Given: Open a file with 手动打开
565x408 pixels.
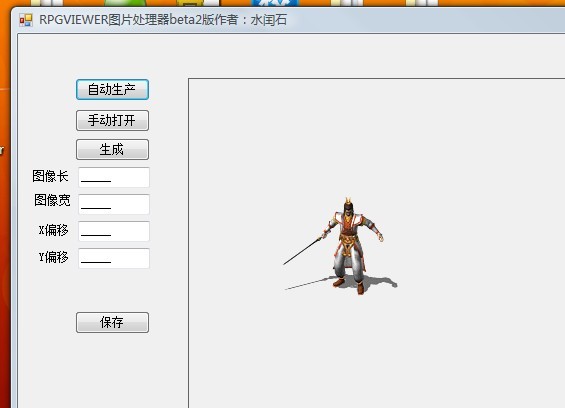Looking at the screenshot, I should click(112, 120).
